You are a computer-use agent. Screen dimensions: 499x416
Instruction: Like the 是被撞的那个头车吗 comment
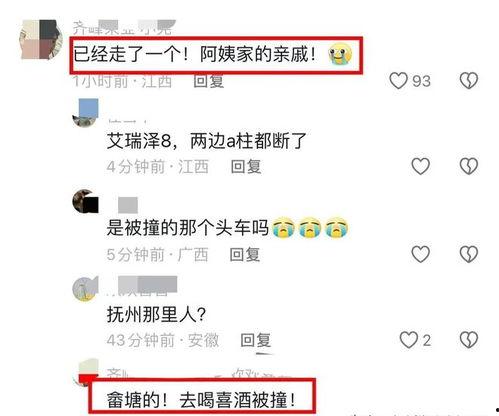[x=421, y=254]
